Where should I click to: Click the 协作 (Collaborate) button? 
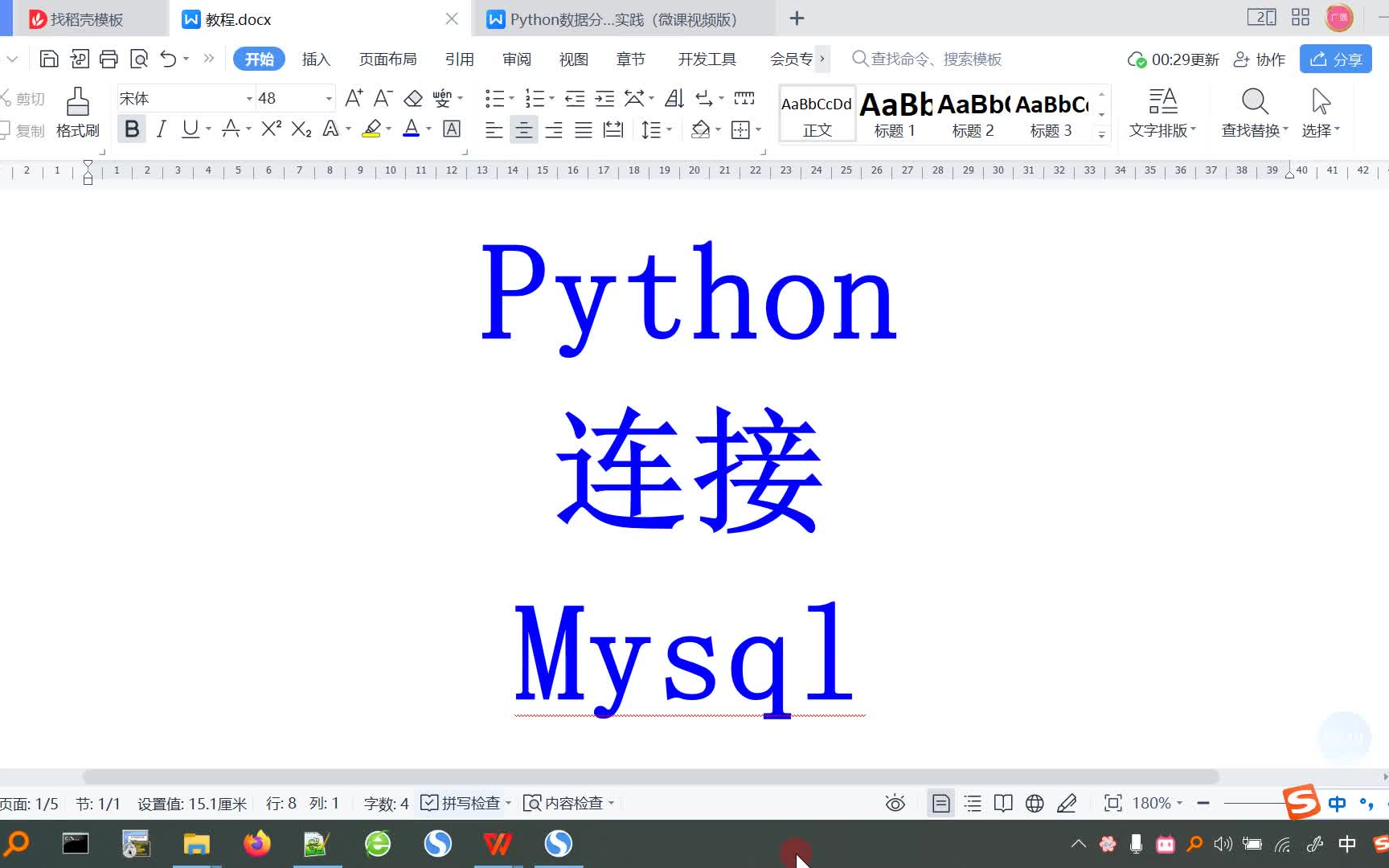(x=1259, y=59)
